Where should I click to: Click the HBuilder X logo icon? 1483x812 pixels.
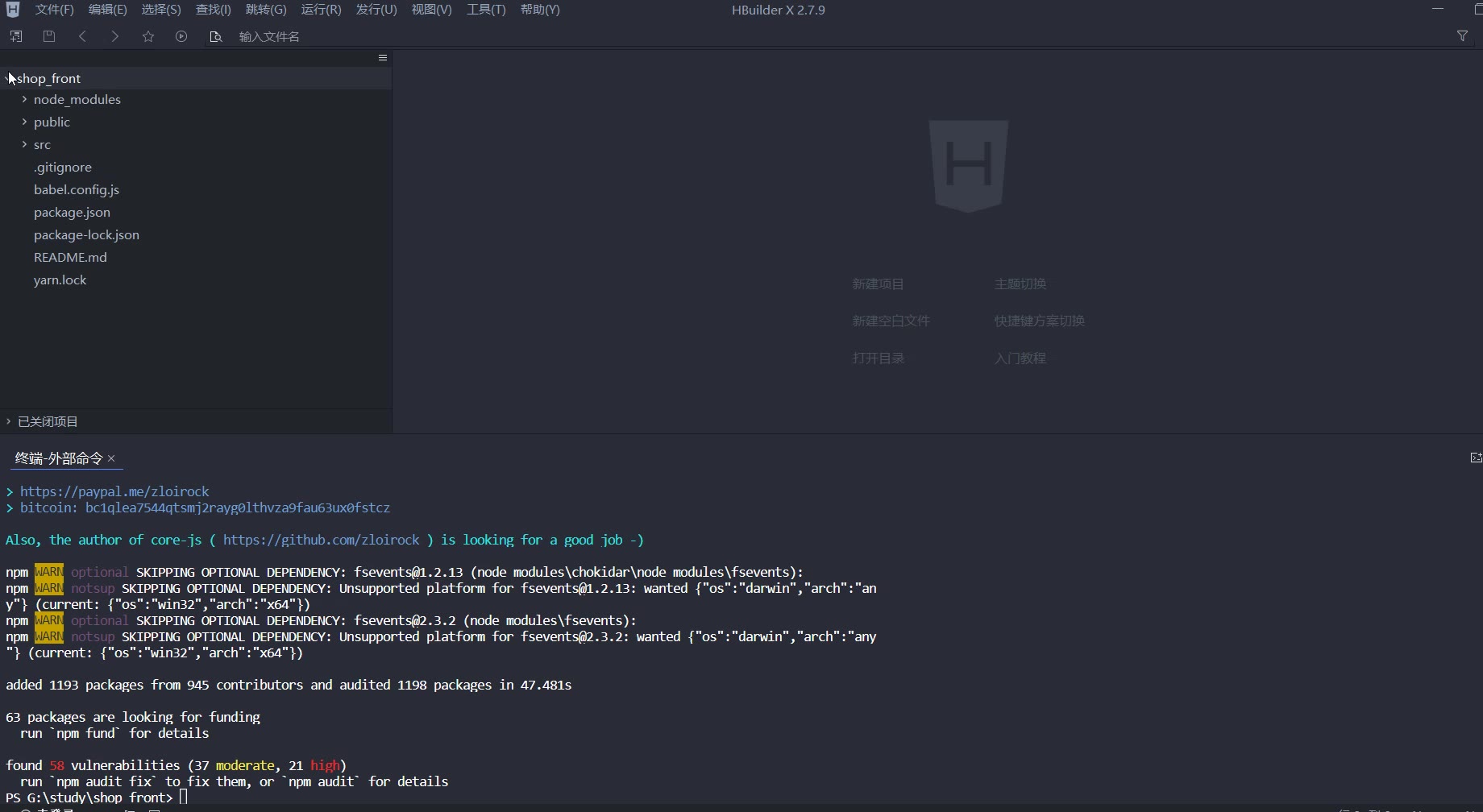(x=12, y=10)
